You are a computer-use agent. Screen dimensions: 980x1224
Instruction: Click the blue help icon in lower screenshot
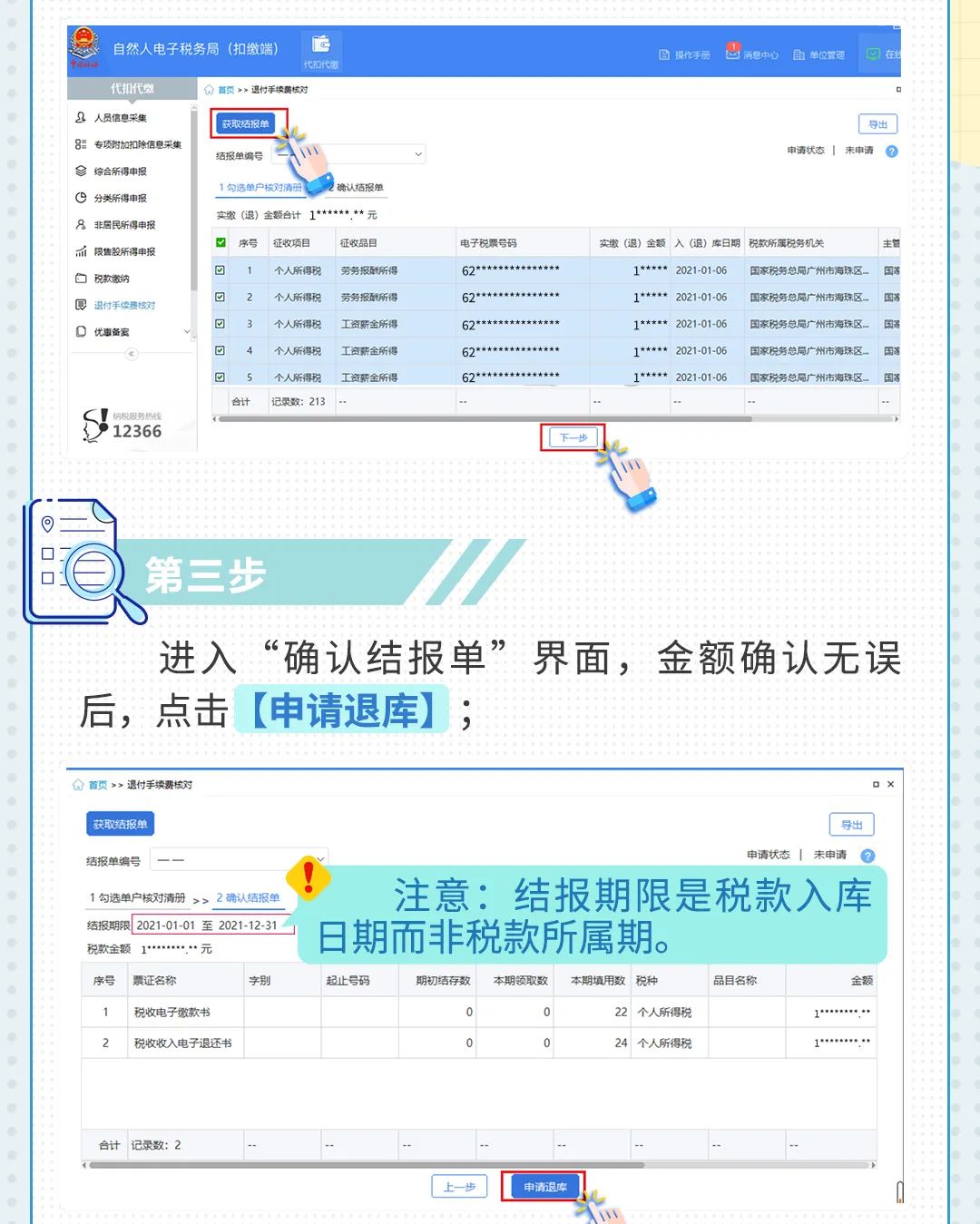pos(867,856)
